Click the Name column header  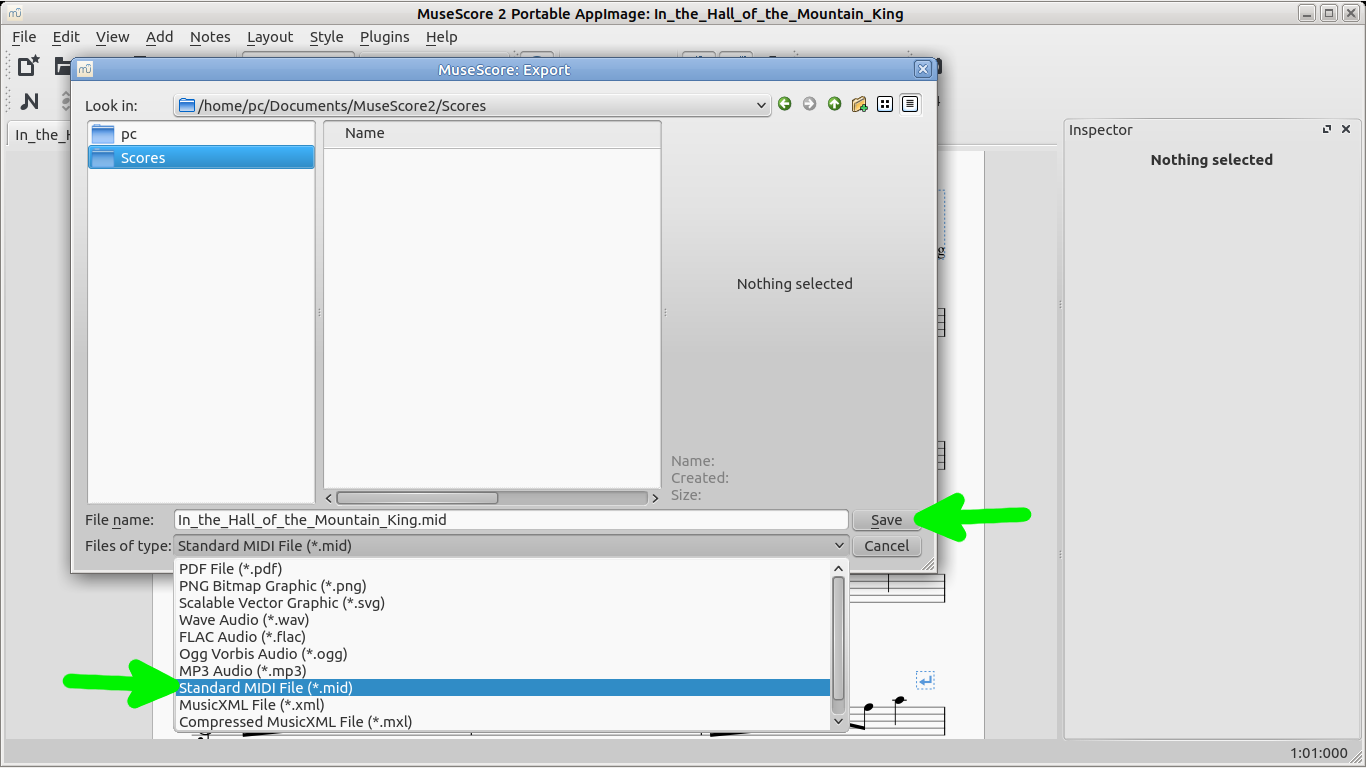pyautogui.click(x=492, y=134)
